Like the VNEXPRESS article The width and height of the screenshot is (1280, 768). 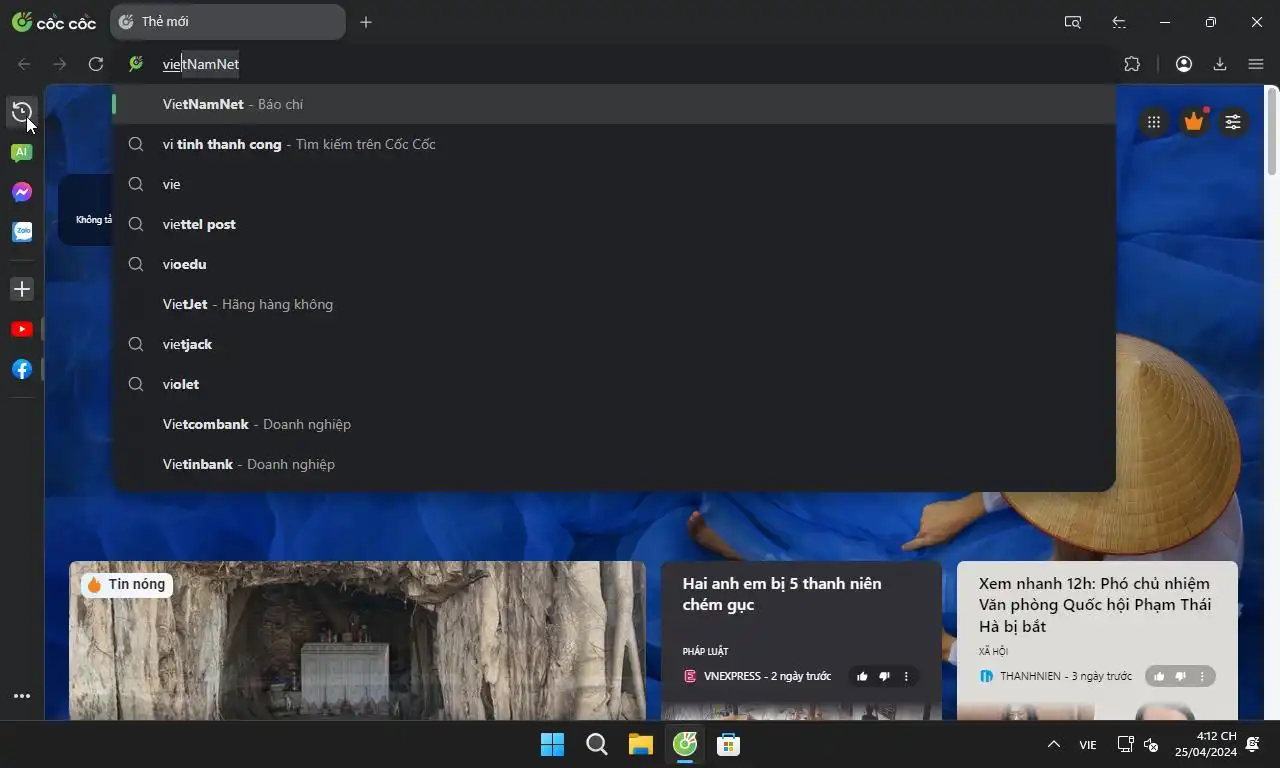pyautogui.click(x=862, y=677)
